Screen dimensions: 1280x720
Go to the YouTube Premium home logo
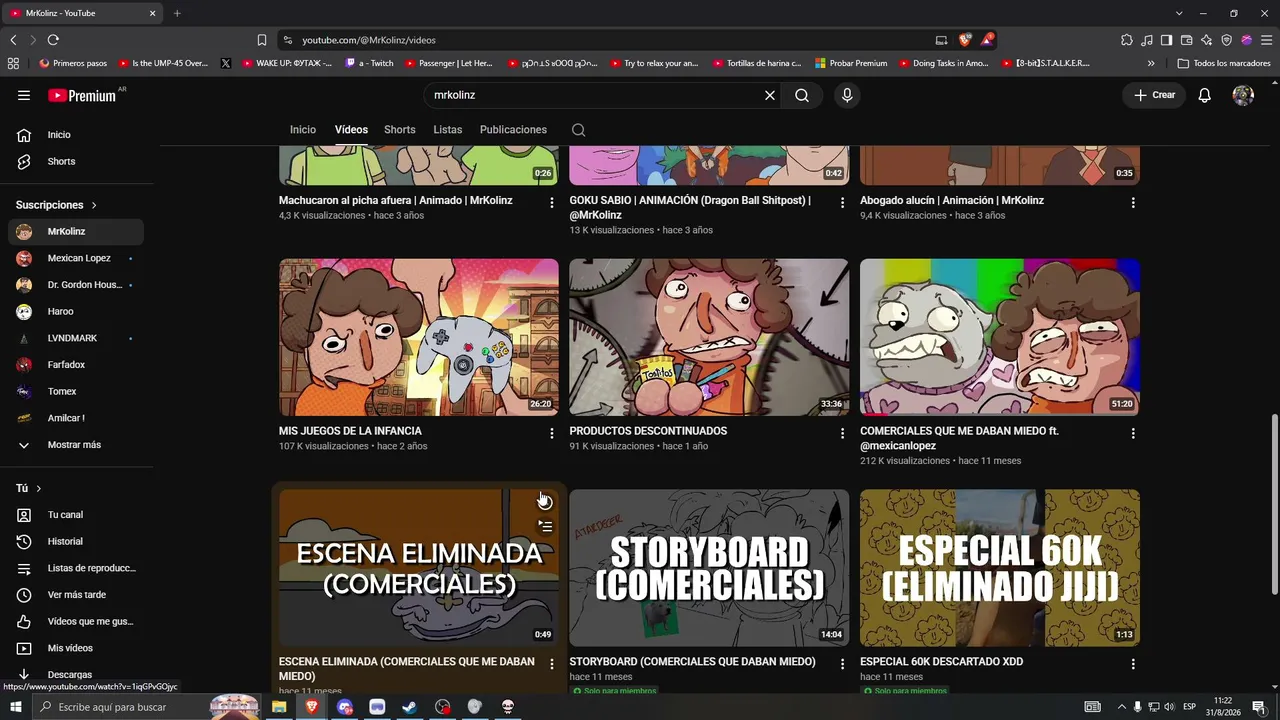point(83,96)
